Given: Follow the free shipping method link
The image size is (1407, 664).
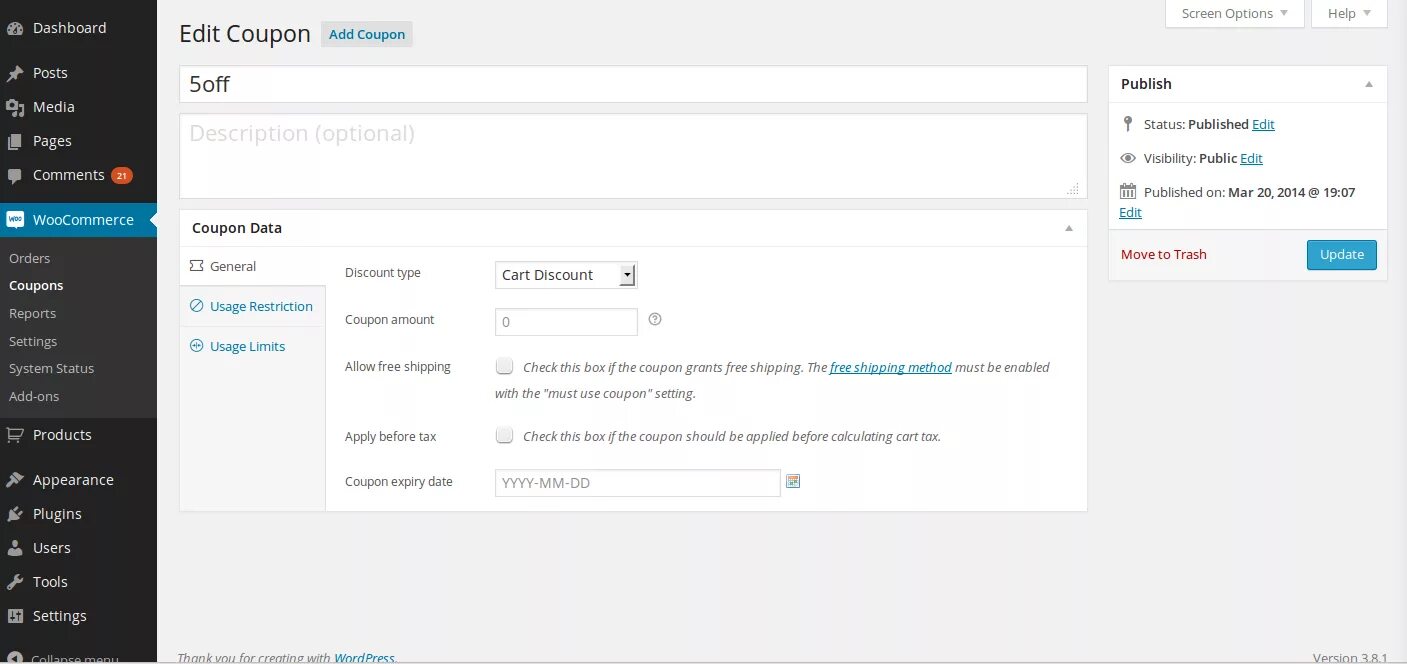Looking at the screenshot, I should (891, 367).
